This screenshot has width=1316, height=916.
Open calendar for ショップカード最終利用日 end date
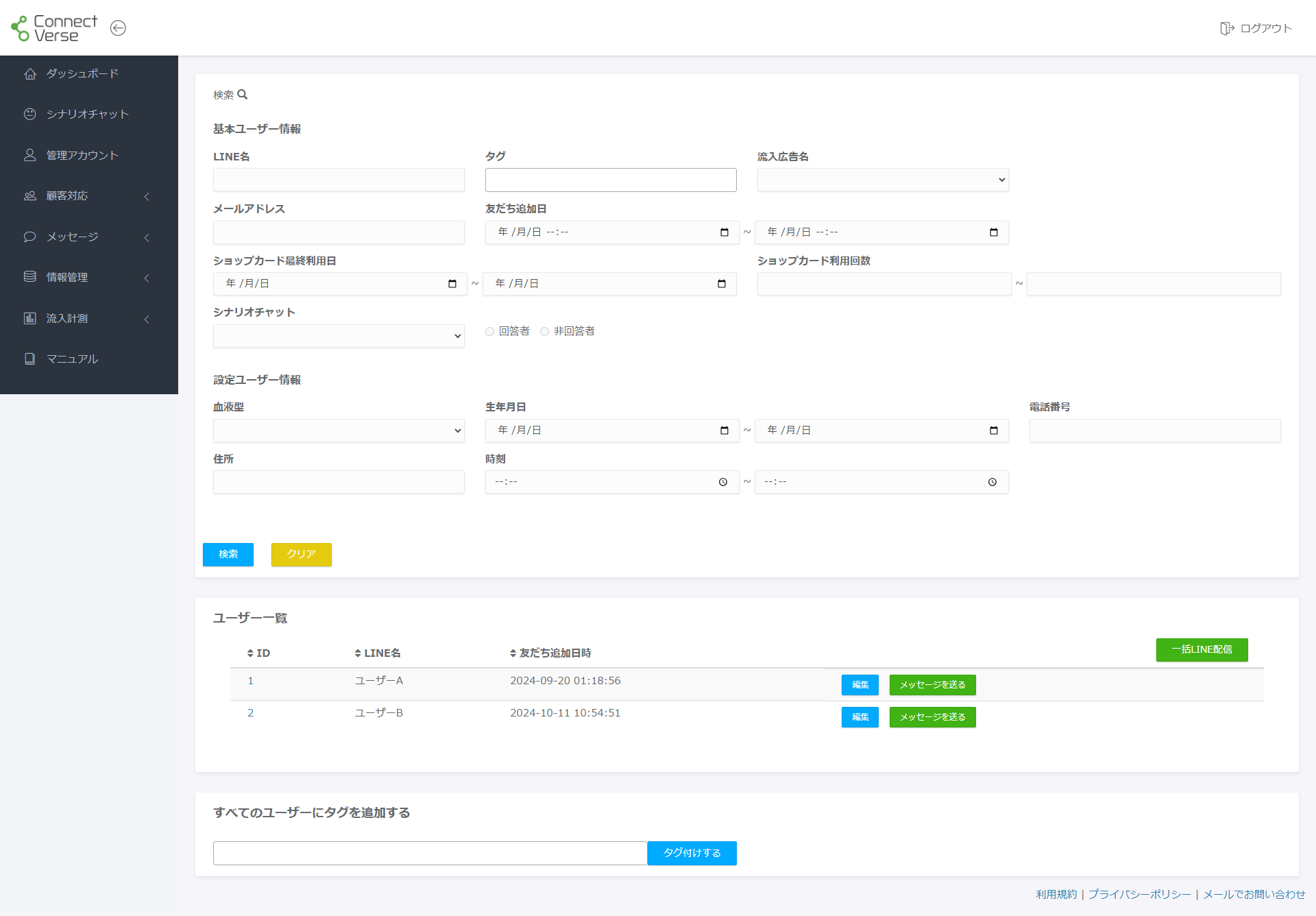(722, 284)
